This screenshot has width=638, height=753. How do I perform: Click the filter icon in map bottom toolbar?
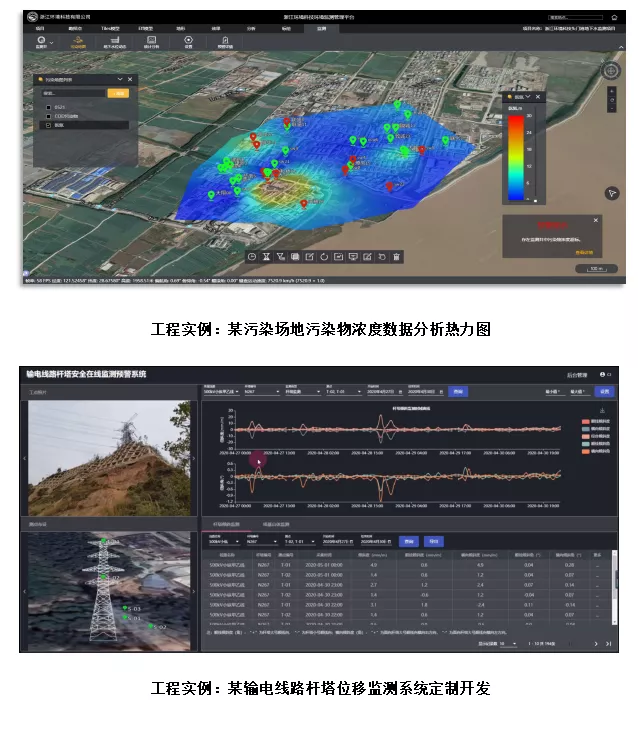click(280, 257)
